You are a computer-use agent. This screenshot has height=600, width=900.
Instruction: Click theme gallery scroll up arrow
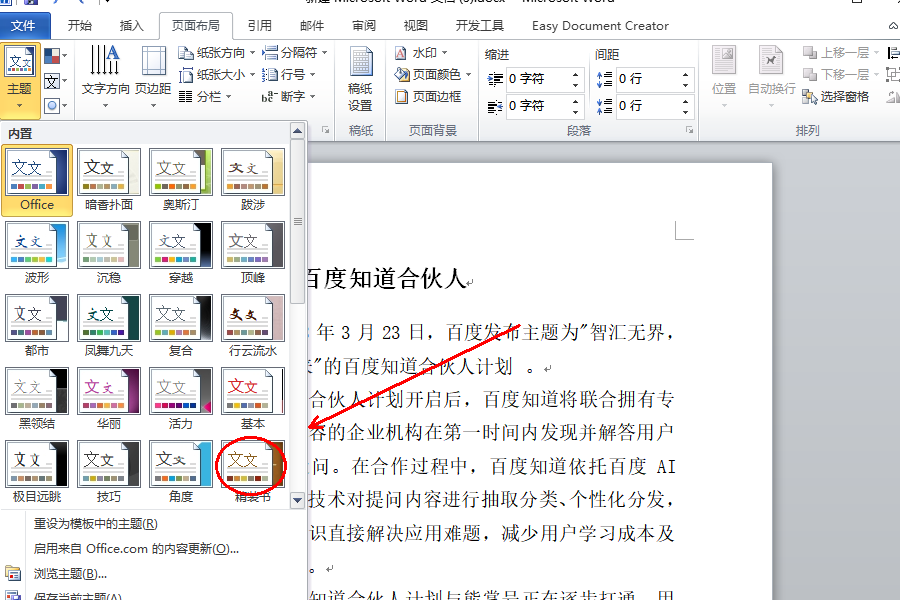[297, 131]
